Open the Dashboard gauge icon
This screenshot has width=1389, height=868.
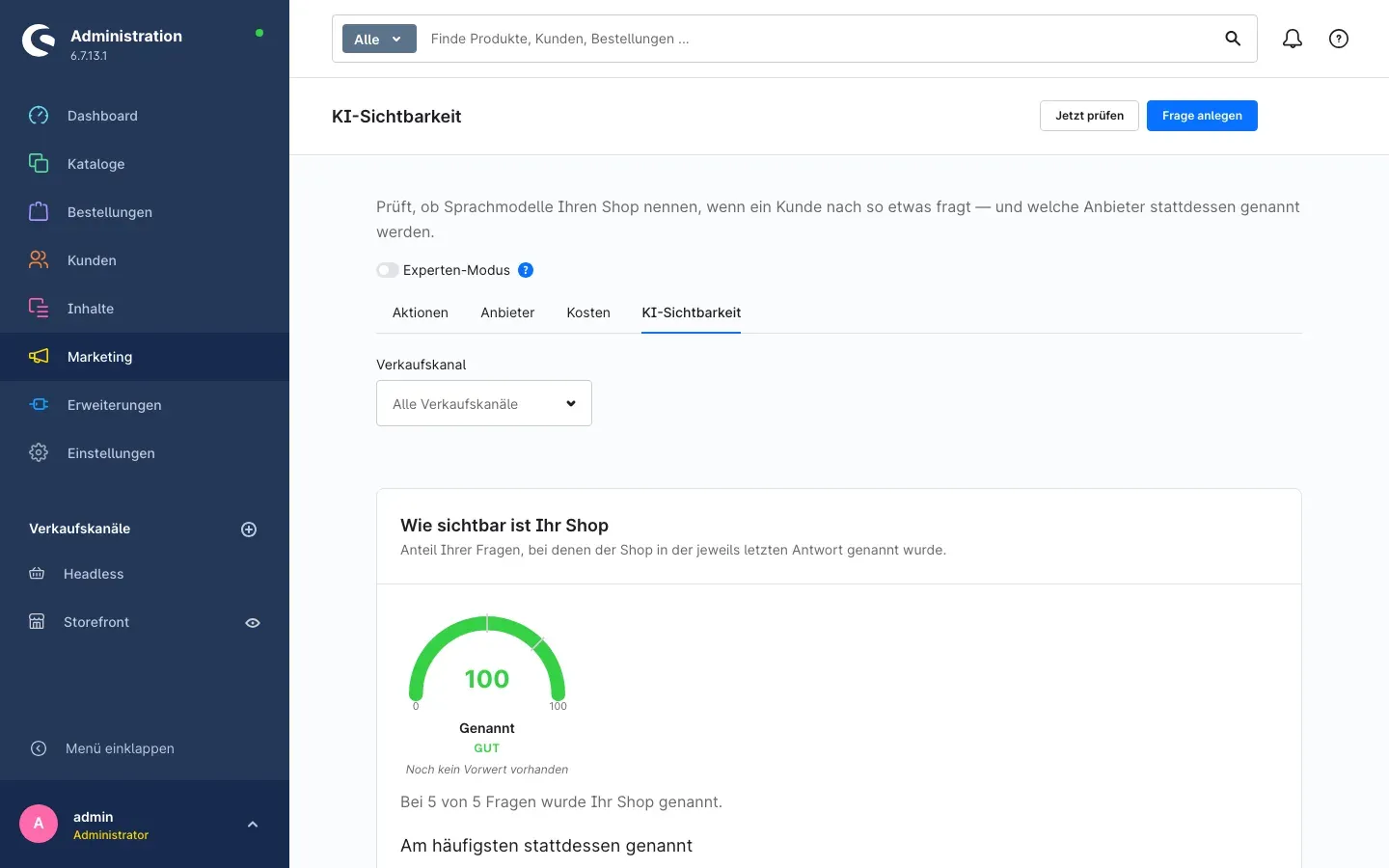point(39,116)
